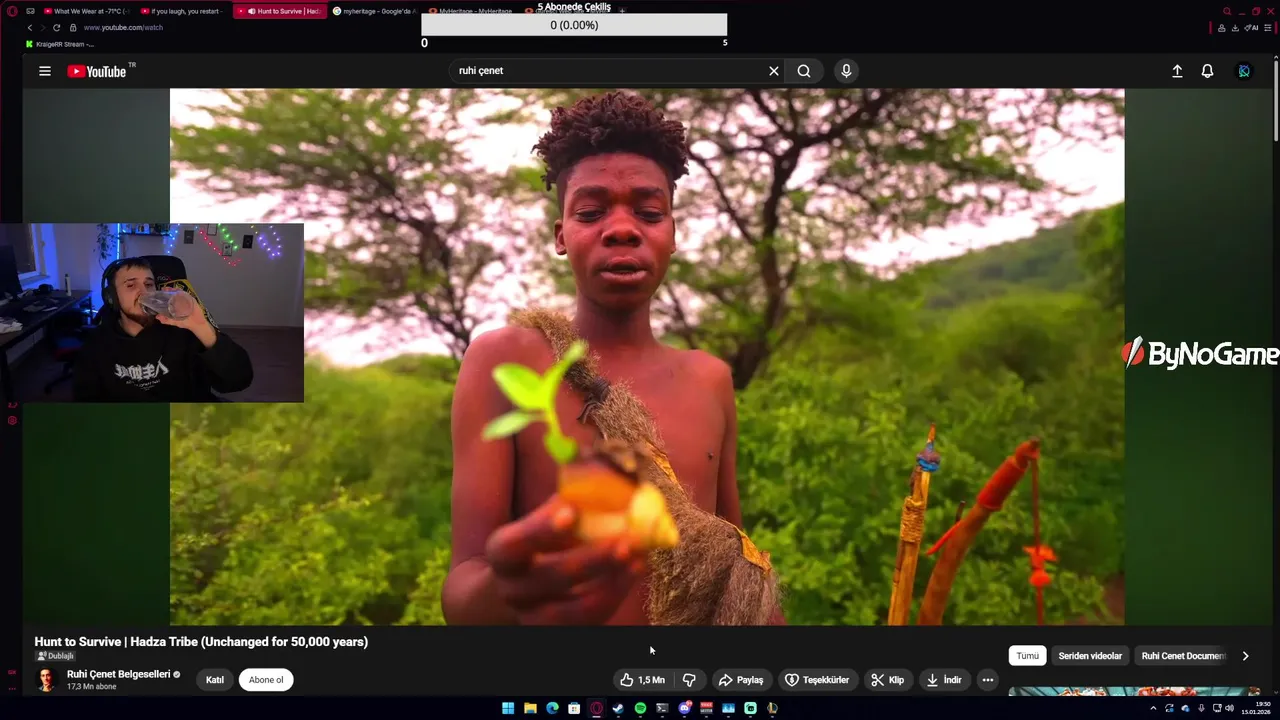
Task: Click the magnifier search button
Action: tap(804, 71)
